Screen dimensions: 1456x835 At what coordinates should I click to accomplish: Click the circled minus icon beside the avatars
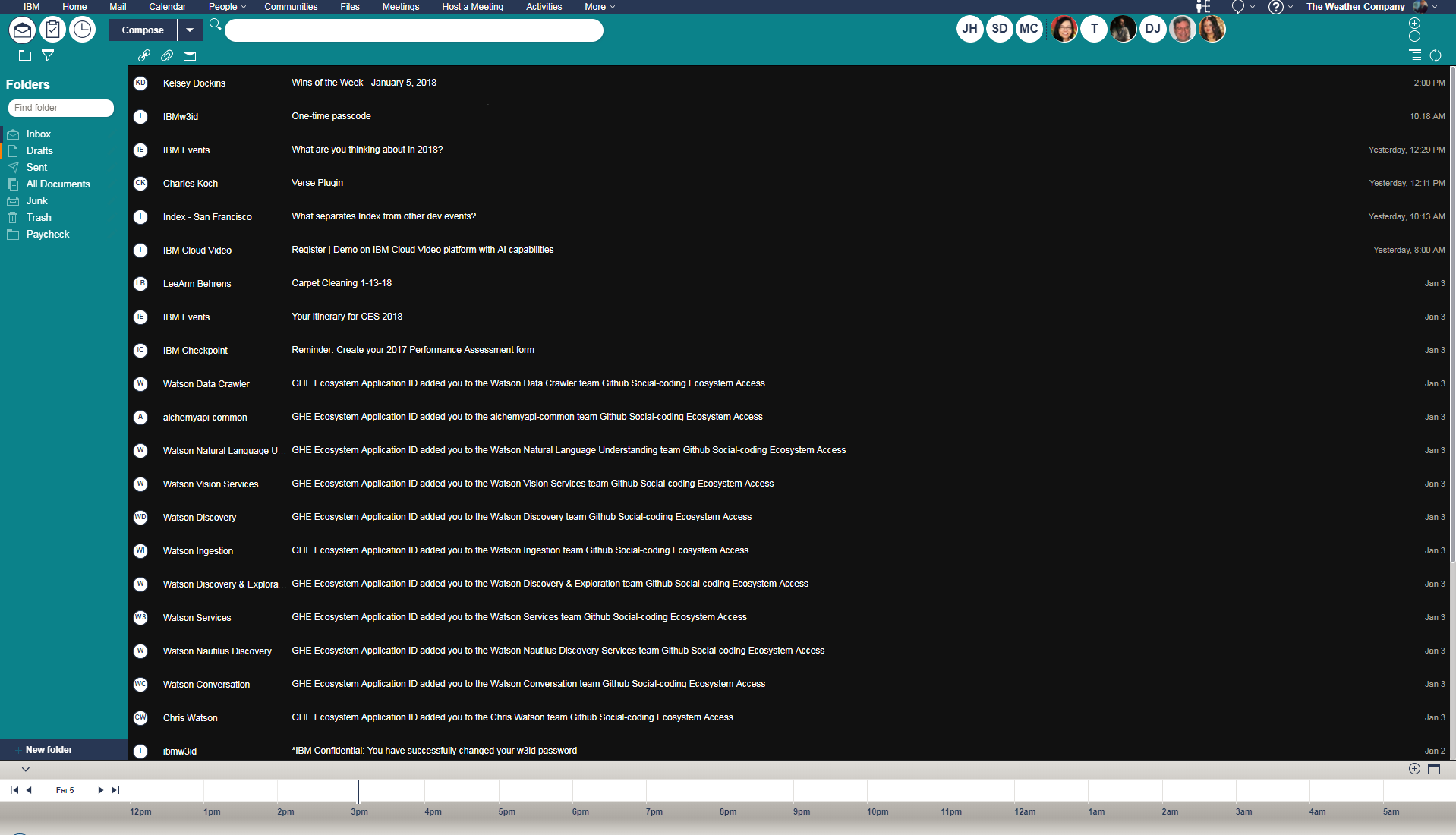pyautogui.click(x=1414, y=36)
